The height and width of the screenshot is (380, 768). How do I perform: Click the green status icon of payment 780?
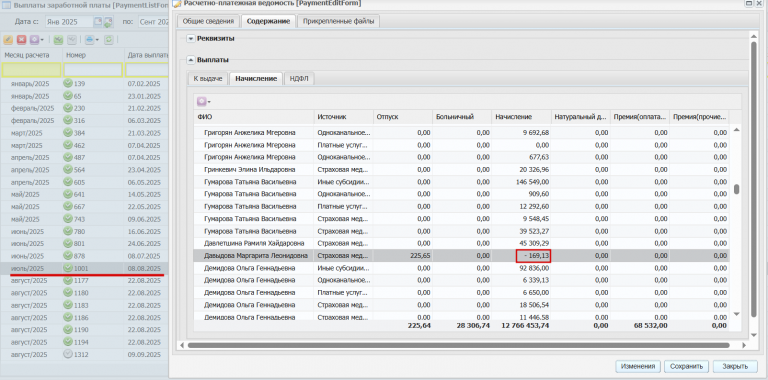pyautogui.click(x=68, y=231)
